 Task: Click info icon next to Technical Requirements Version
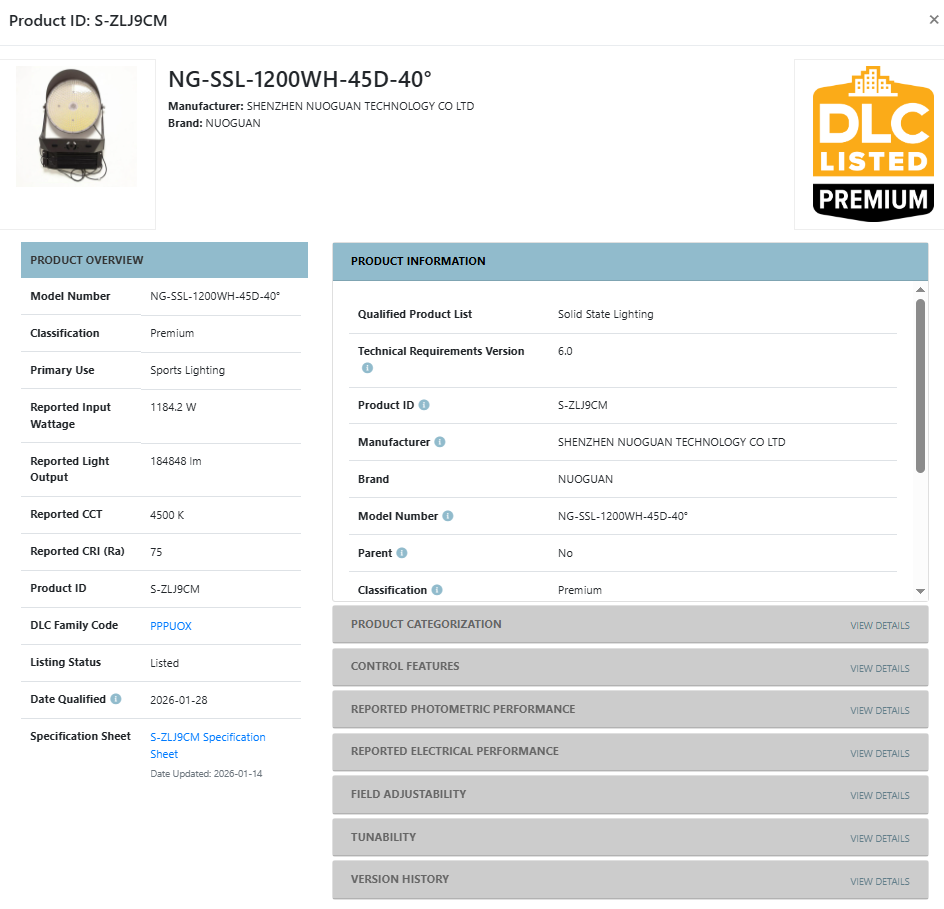pyautogui.click(x=367, y=368)
